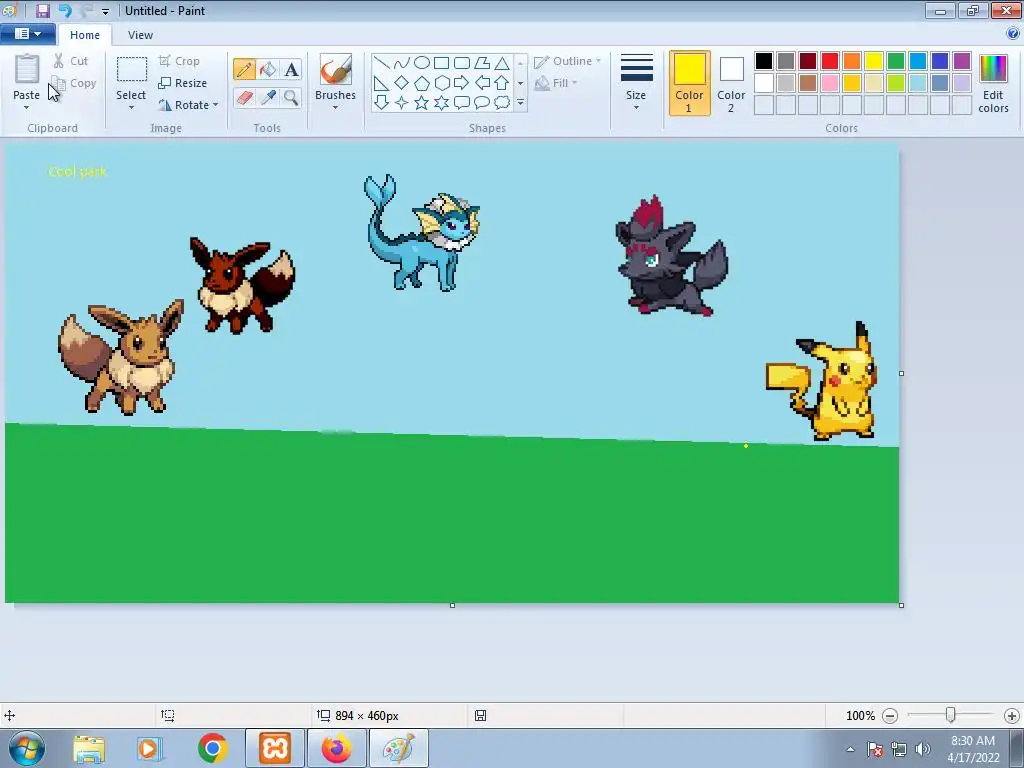Viewport: 1024px width, 768px height.
Task: Open Firefox from taskbar
Action: click(x=336, y=748)
